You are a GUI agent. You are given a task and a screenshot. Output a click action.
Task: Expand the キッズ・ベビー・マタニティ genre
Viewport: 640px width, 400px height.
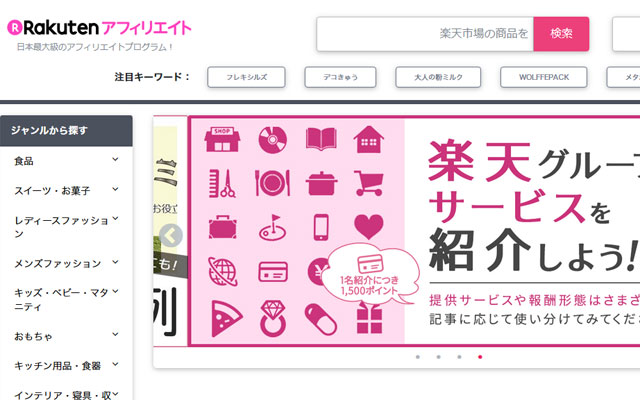tap(66, 299)
